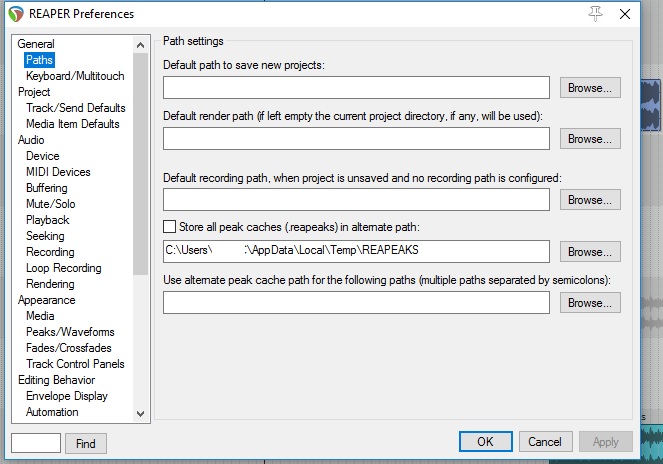Browse for the REAPEAKS peak cache folder

pyautogui.click(x=590, y=252)
